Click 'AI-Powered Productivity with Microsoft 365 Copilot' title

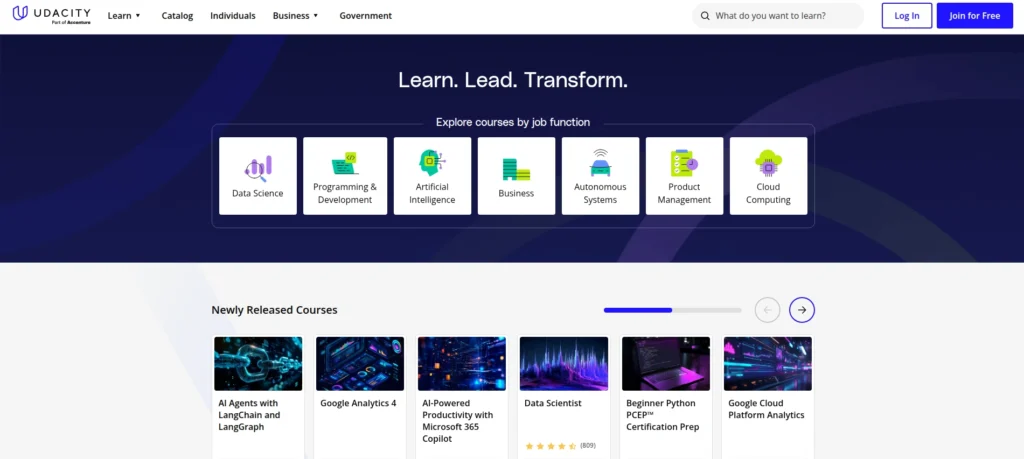458,421
